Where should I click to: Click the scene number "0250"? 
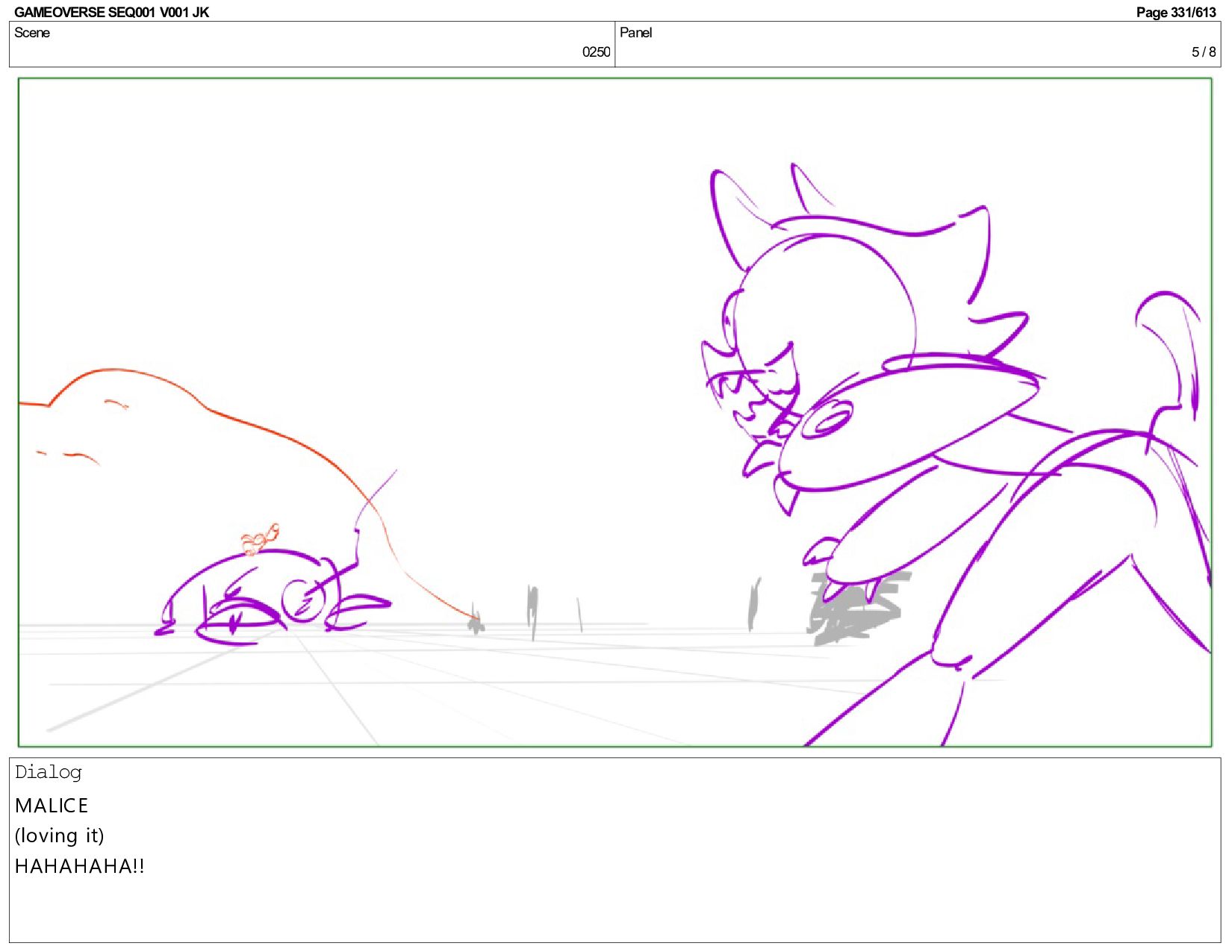tap(596, 52)
